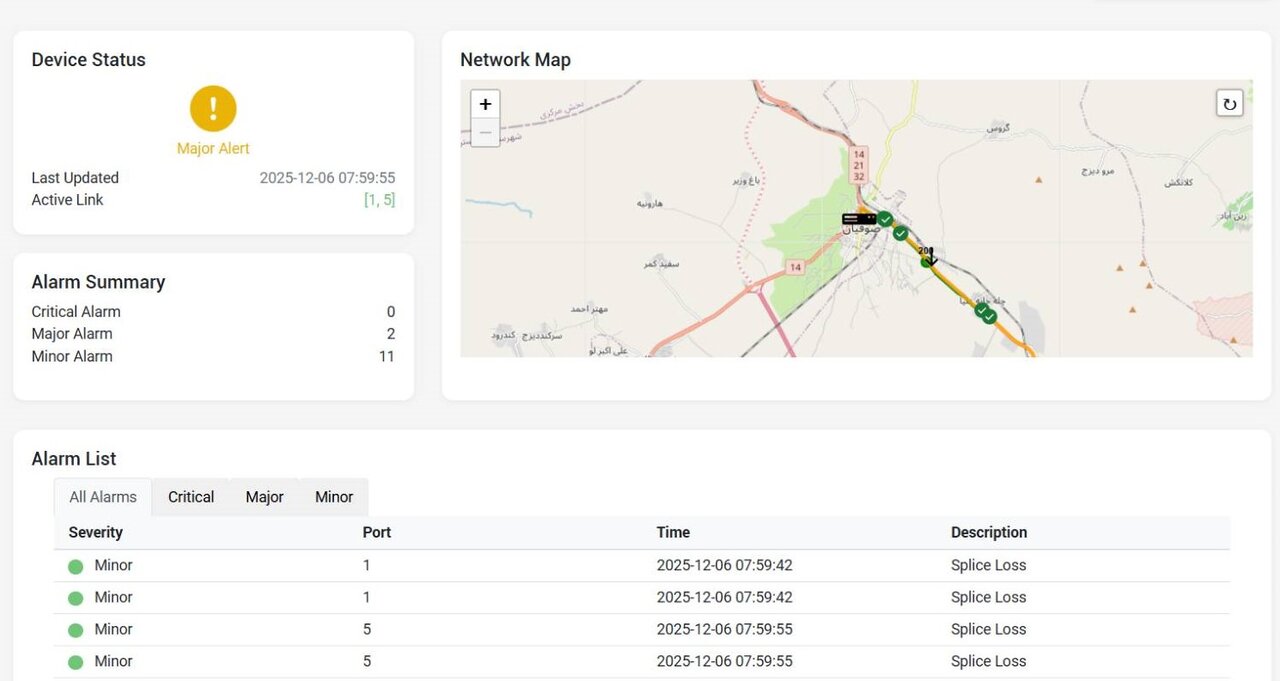This screenshot has width=1280, height=681.
Task: Zoom in on the Network Map
Action: pos(485,105)
